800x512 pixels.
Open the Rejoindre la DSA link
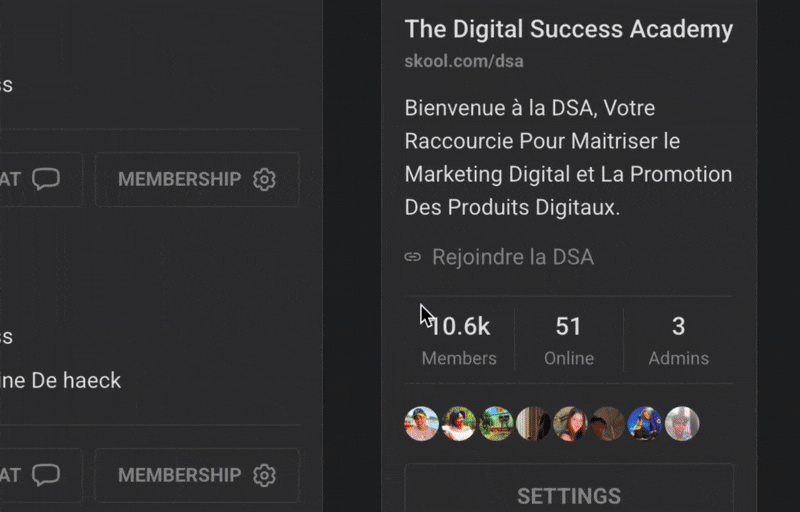coord(512,257)
